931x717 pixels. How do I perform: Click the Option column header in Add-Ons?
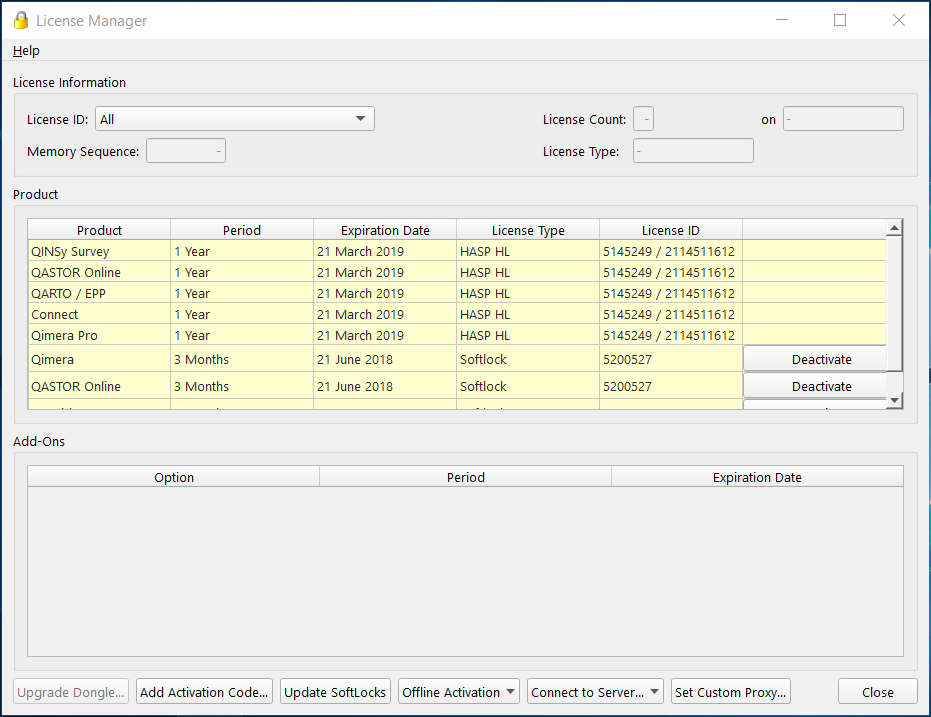coord(174,477)
